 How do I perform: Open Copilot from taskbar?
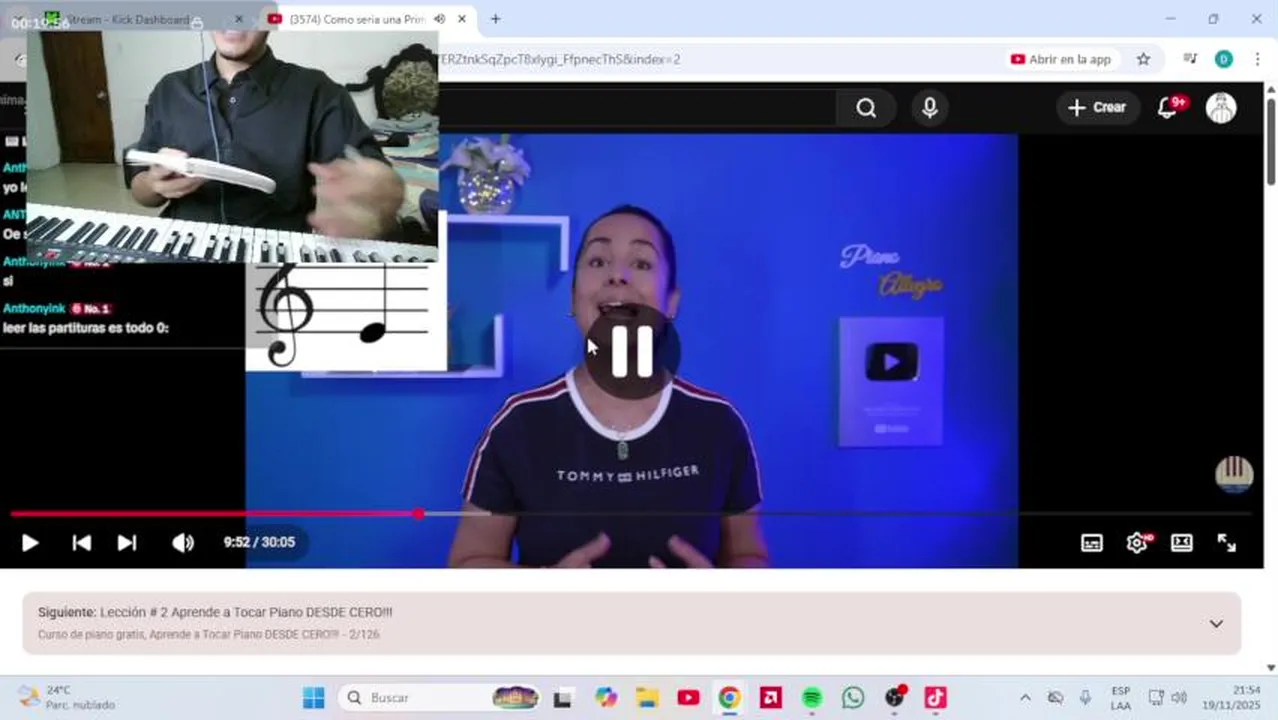pyautogui.click(x=606, y=697)
